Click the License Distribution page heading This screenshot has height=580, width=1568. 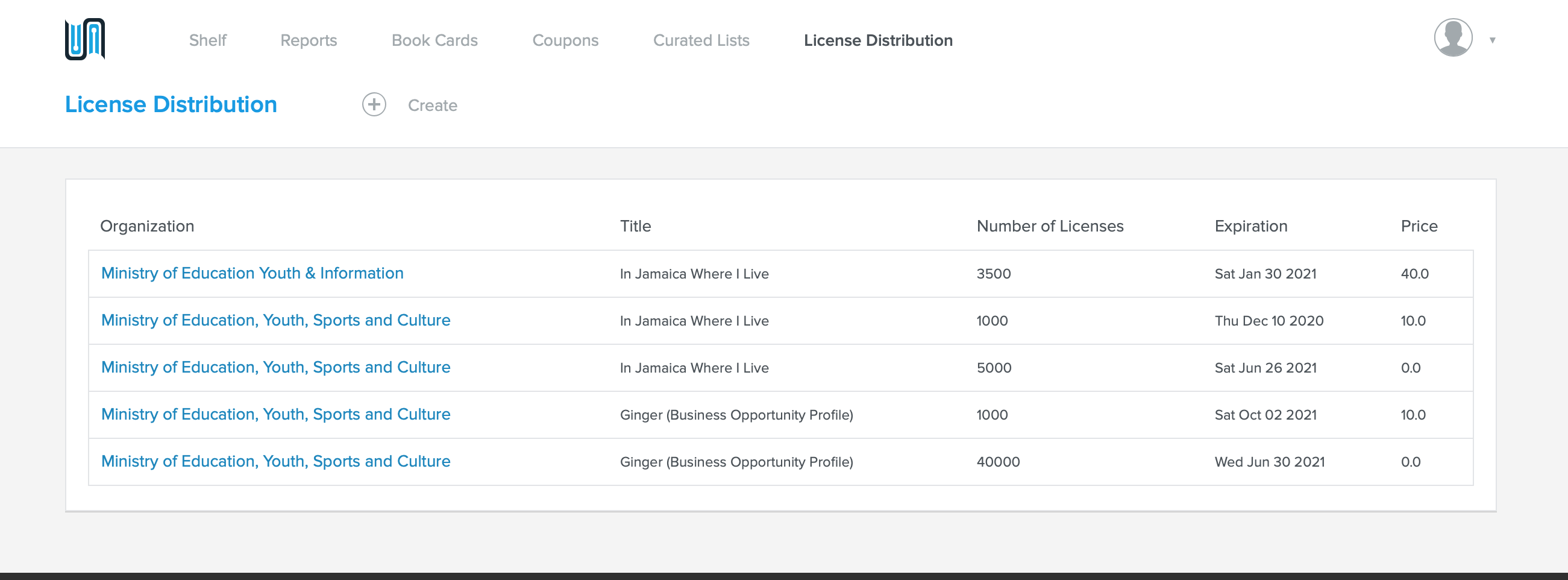171,104
